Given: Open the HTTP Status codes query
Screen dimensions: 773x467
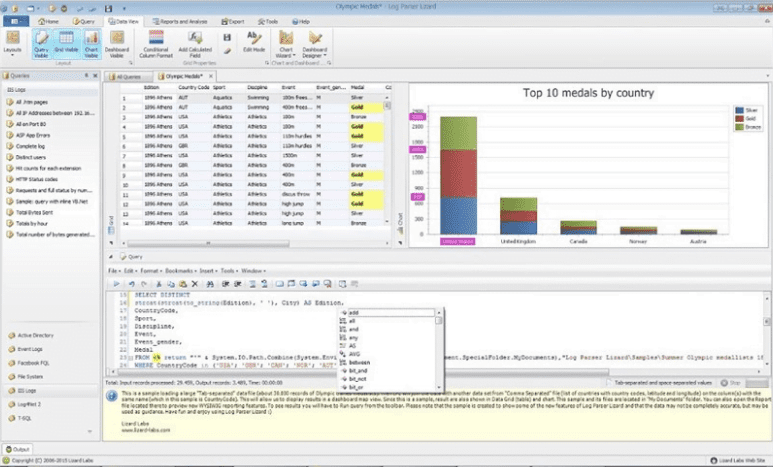Looking at the screenshot, I should [x=36, y=180].
